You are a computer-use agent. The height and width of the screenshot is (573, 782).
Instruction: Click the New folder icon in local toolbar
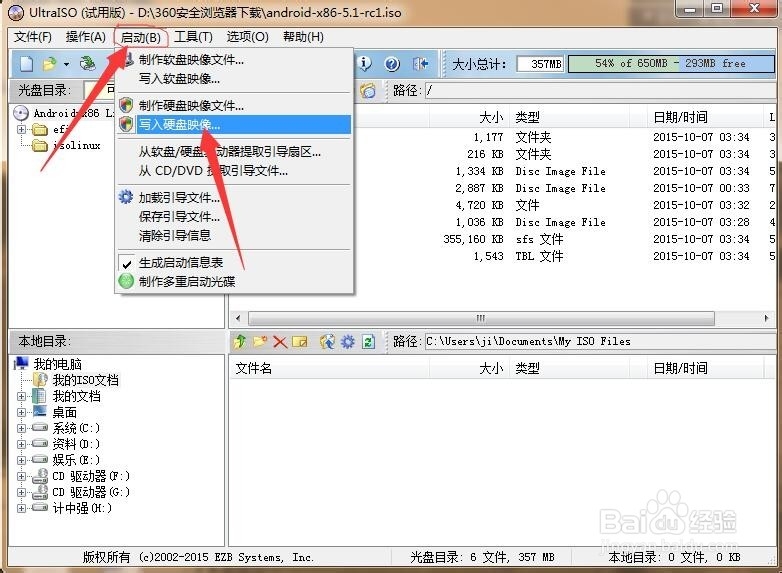tap(260, 342)
